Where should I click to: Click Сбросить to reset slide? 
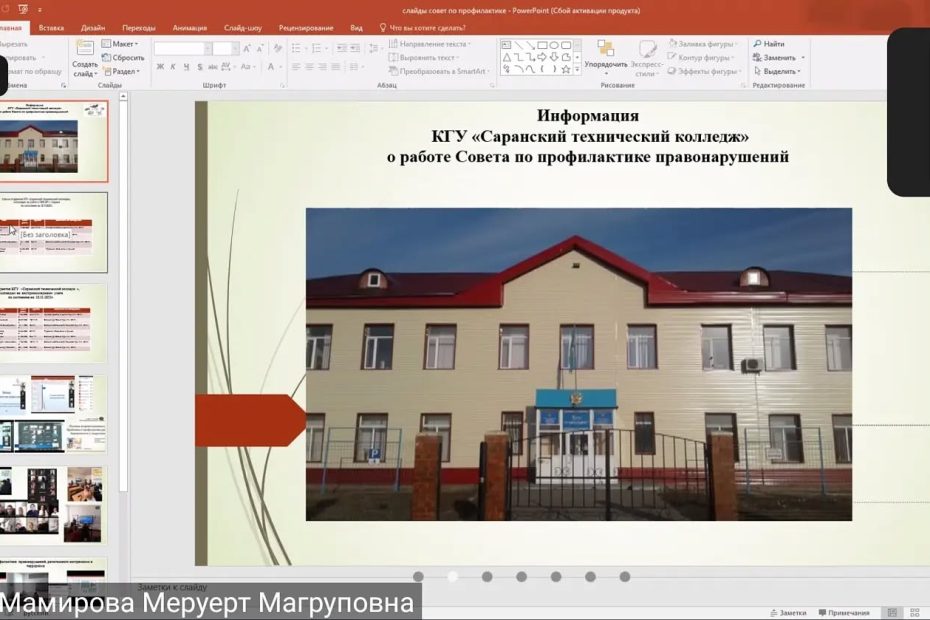(123, 58)
